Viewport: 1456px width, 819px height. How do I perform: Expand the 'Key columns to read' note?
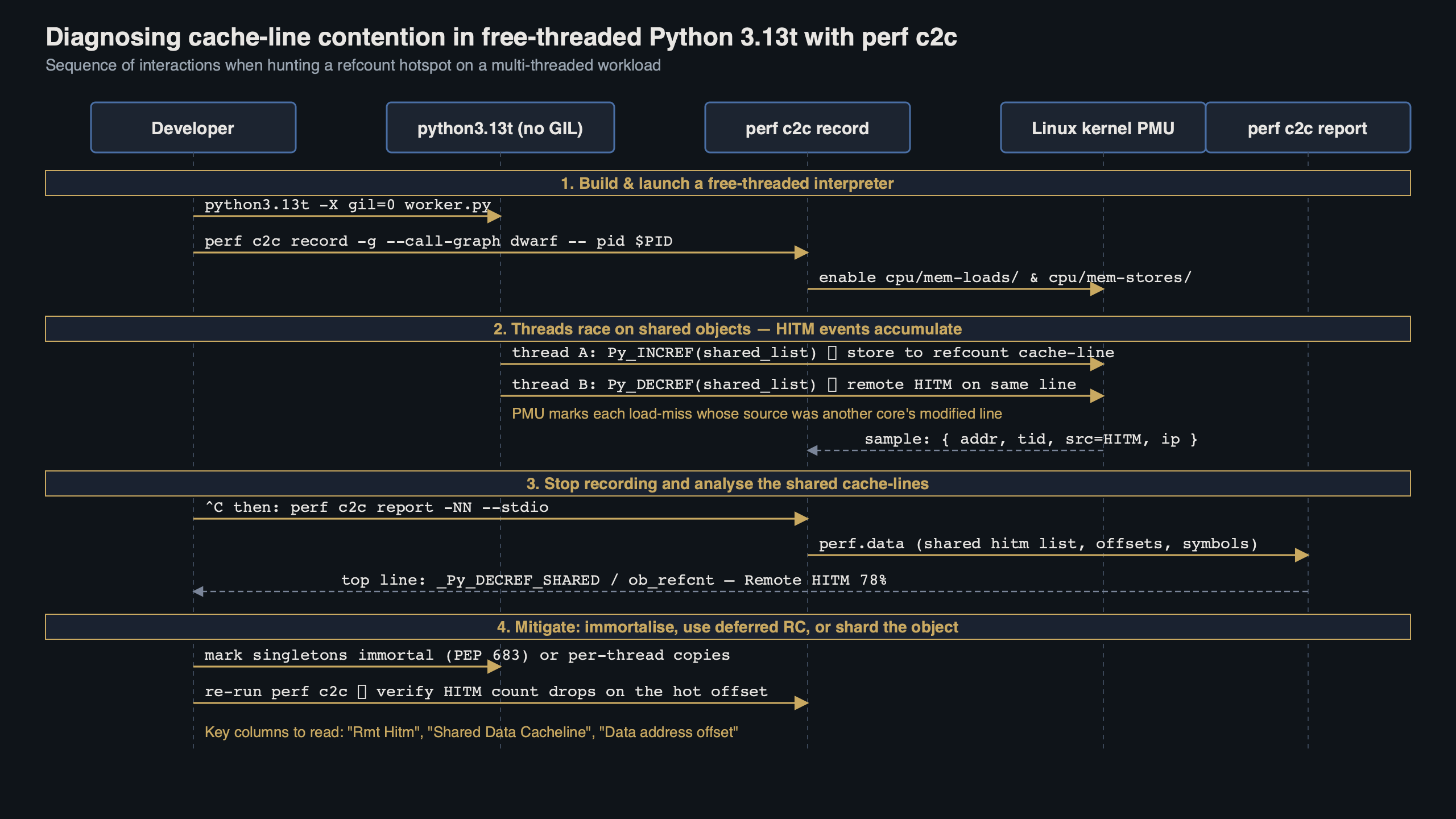click(x=471, y=733)
